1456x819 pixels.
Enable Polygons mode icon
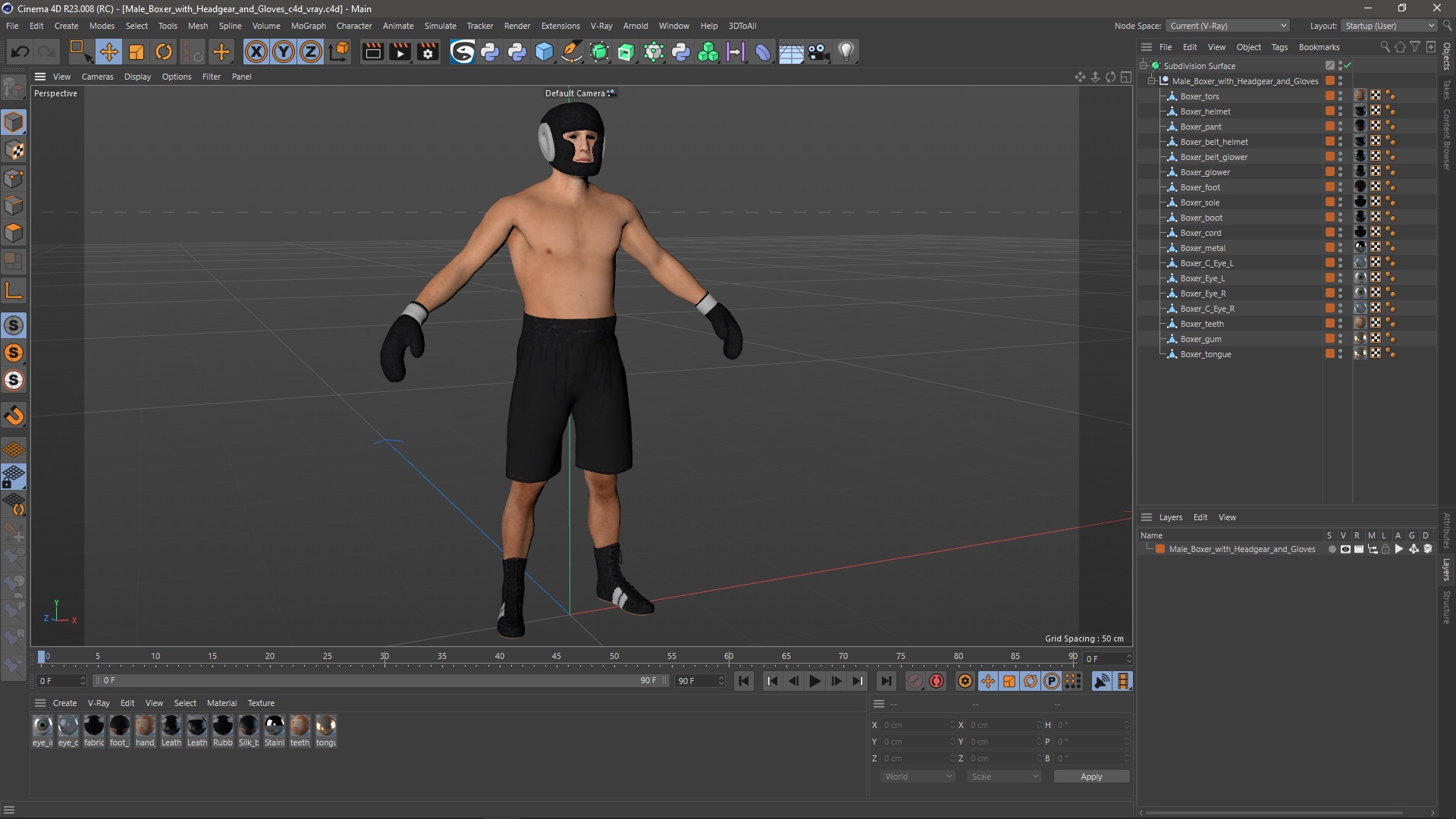point(14,232)
